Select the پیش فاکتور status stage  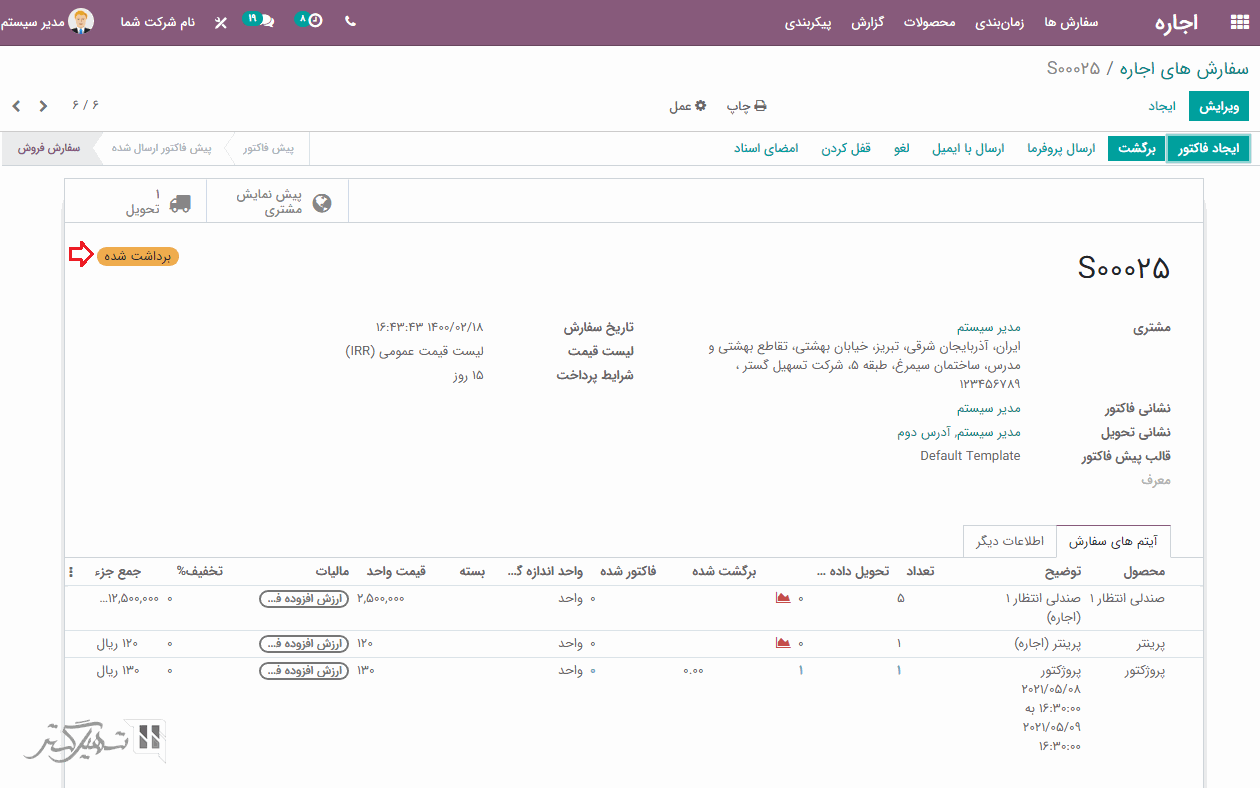(268, 148)
